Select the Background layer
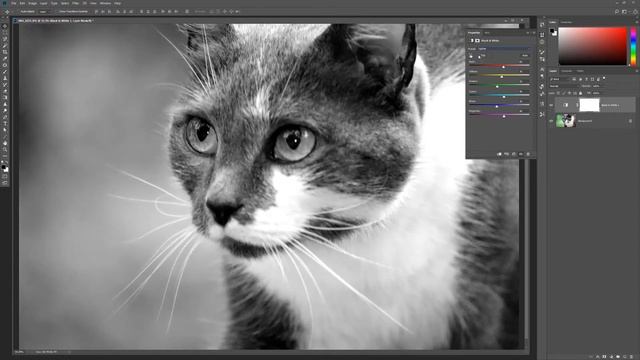The width and height of the screenshot is (640, 360). (x=593, y=121)
